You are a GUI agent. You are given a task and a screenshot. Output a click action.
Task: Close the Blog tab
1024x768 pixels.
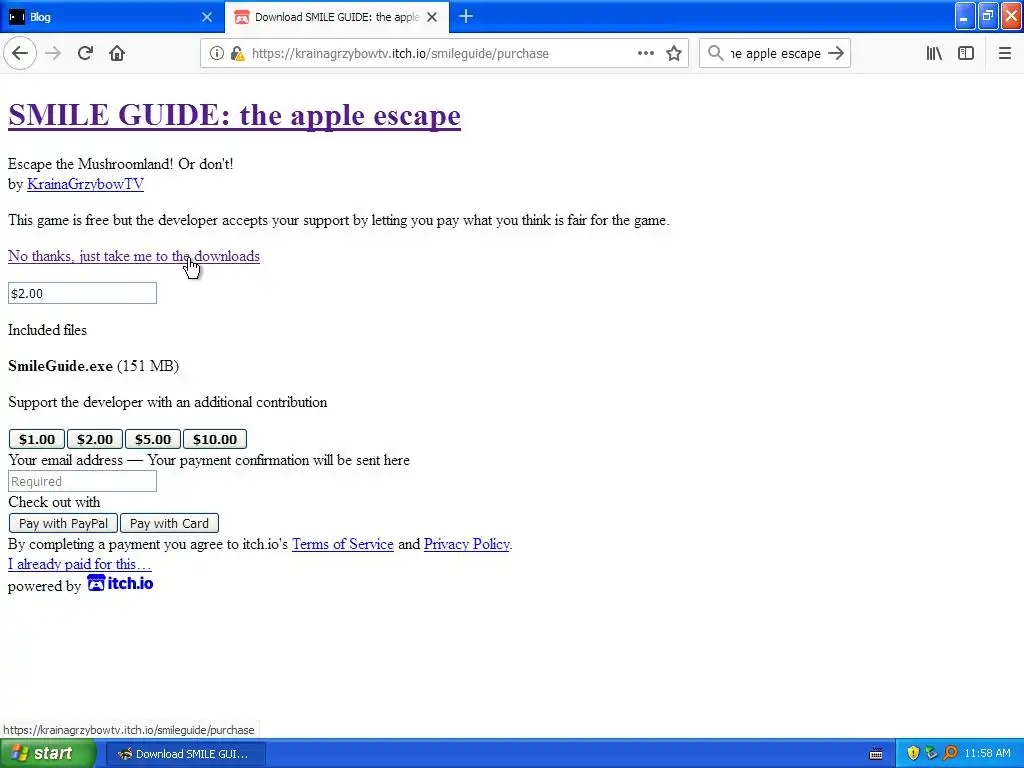pos(207,17)
